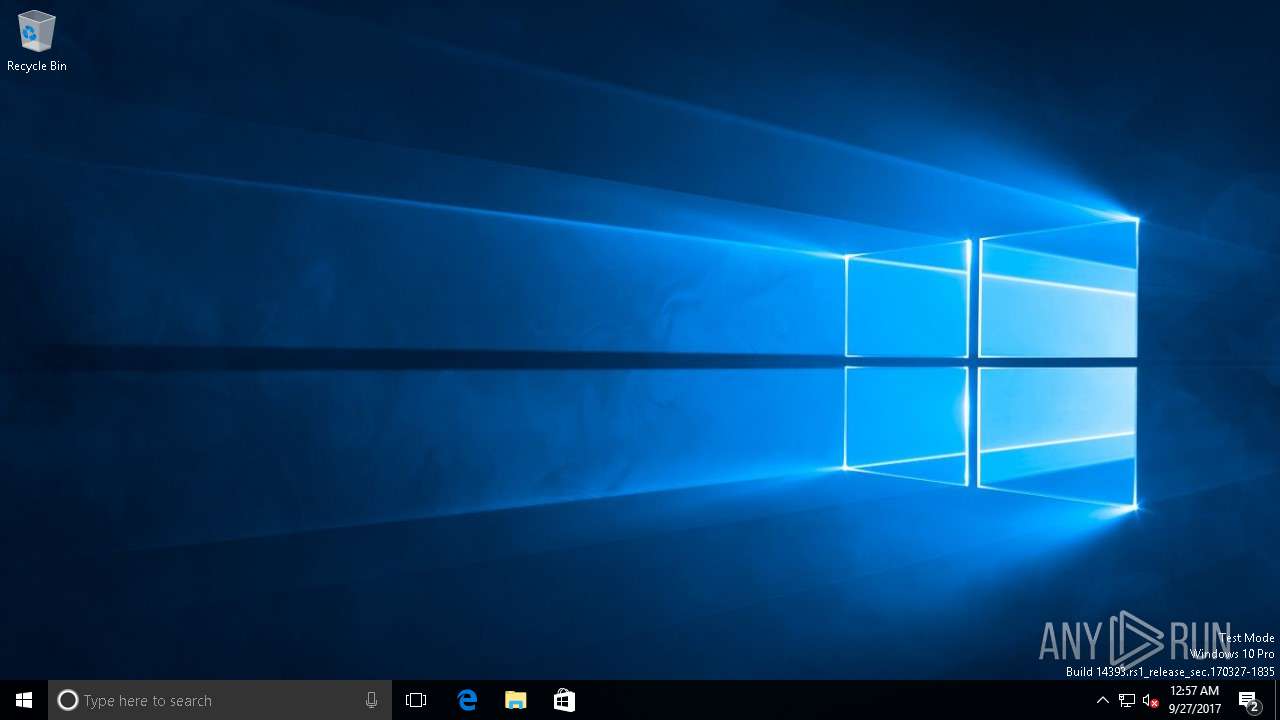Open File Explorer from the taskbar
The image size is (1280, 720).
(515, 700)
